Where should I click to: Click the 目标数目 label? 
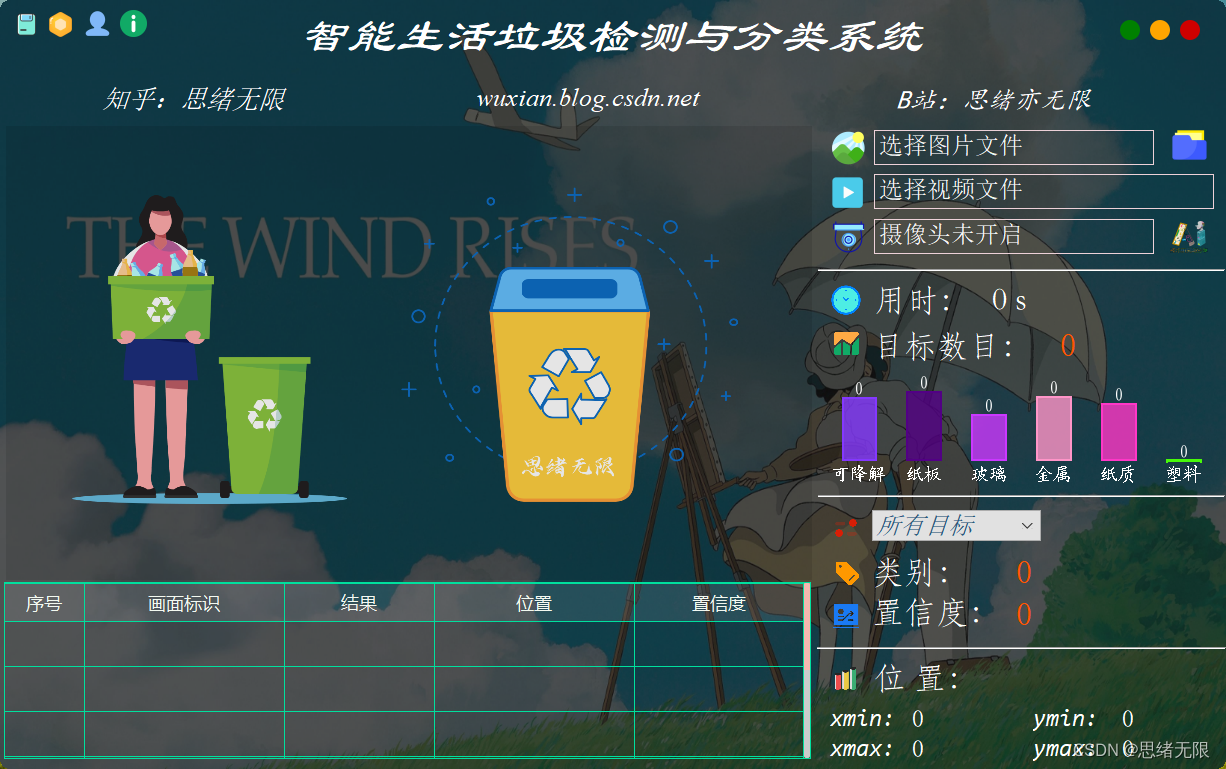pos(944,346)
